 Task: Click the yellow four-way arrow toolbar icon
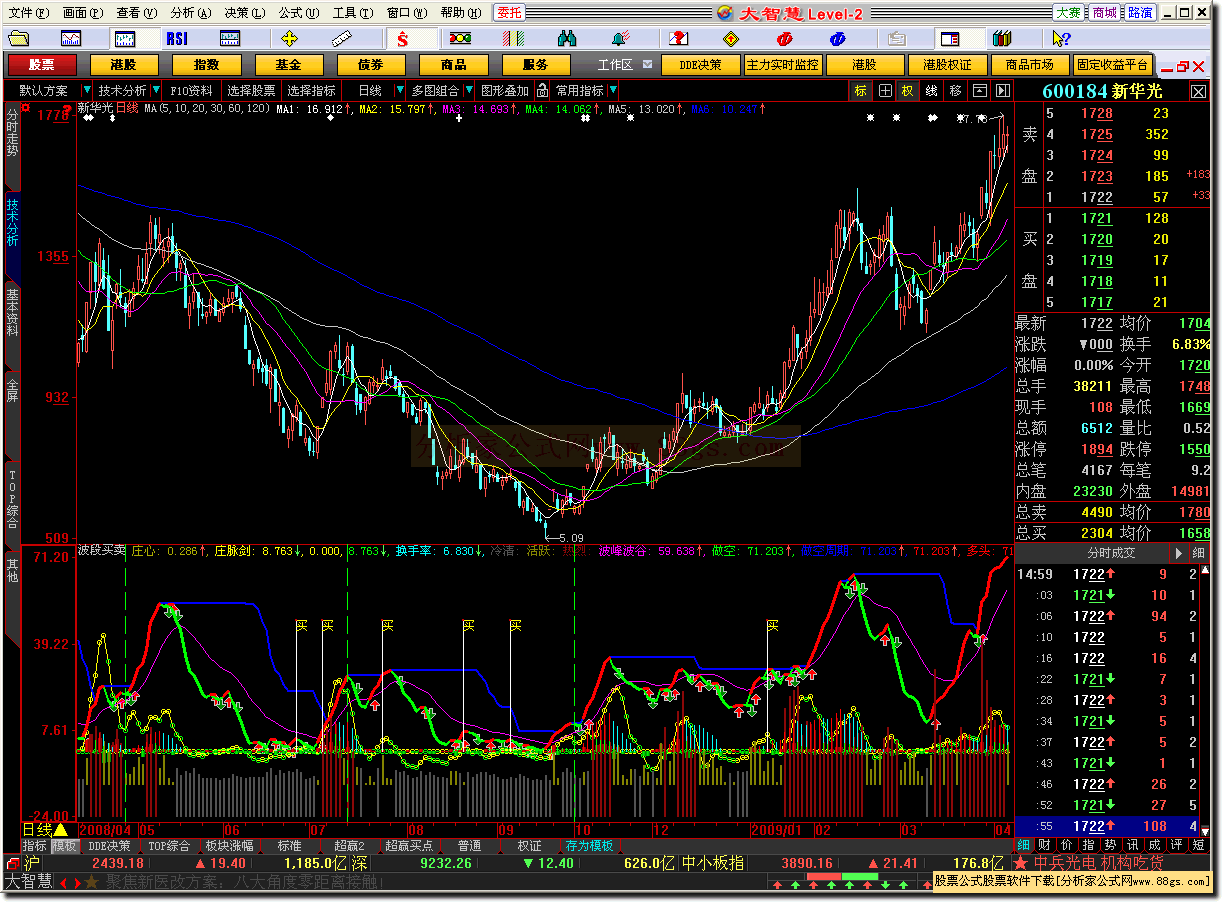point(289,38)
